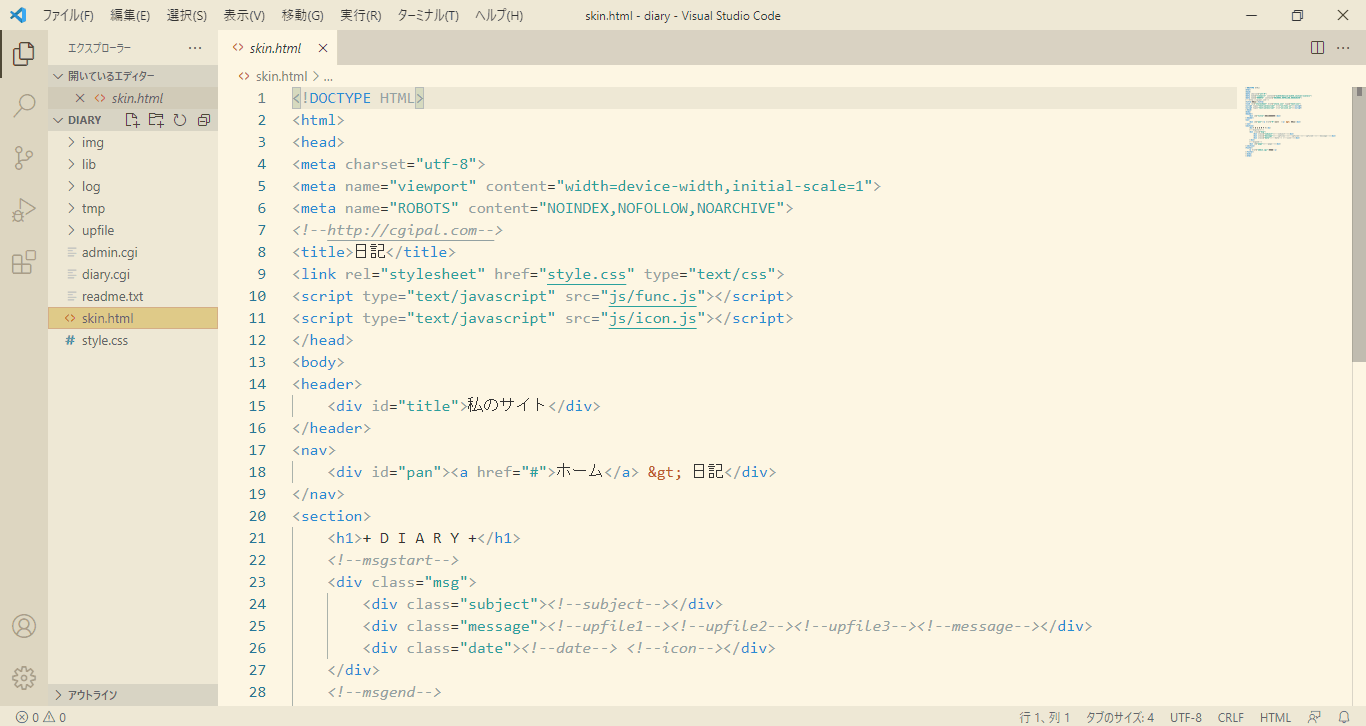Open the Search view in the activity bar
Viewport: 1366px width, 726px height.
coord(24,106)
